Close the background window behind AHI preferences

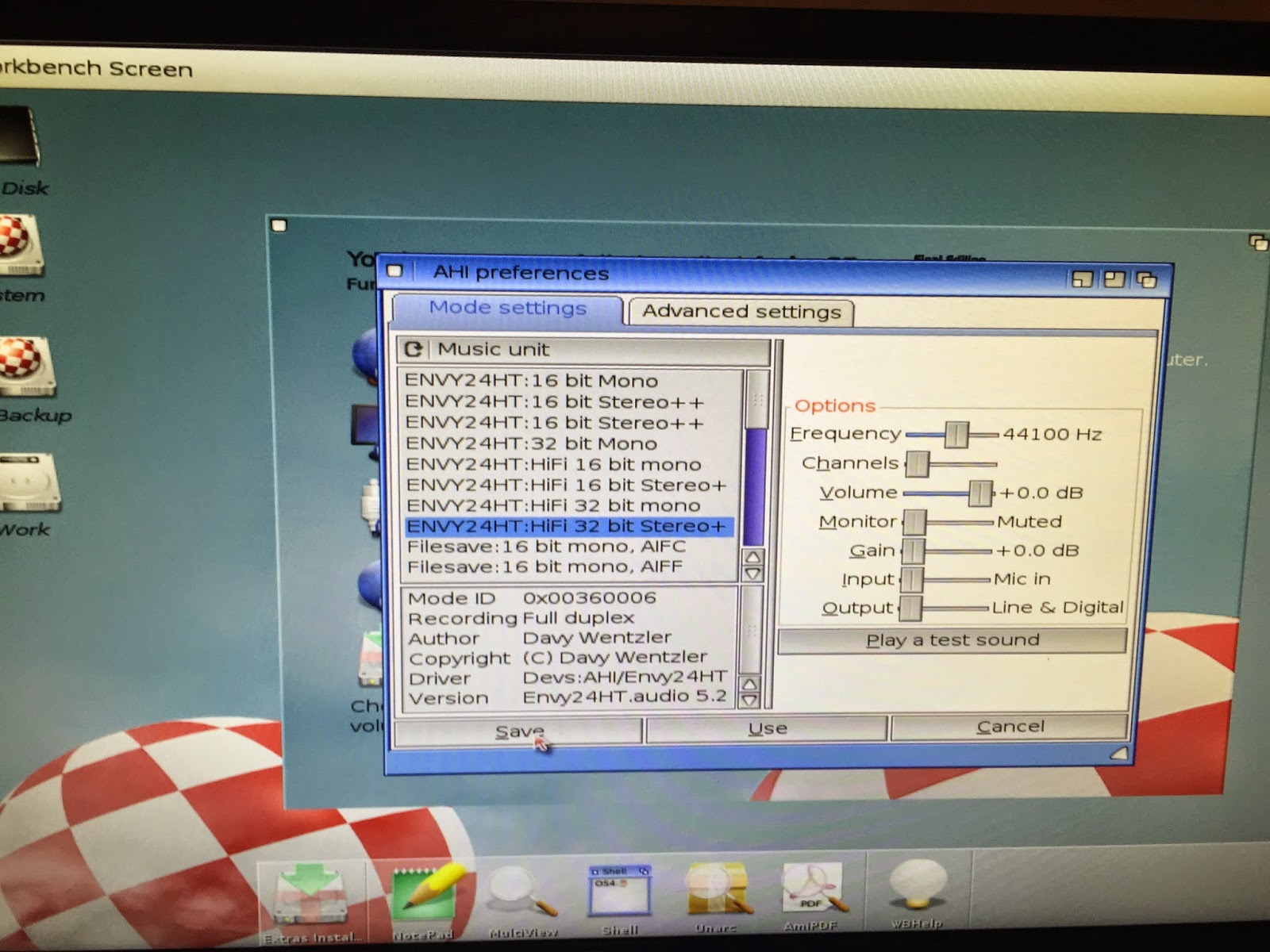(x=279, y=226)
